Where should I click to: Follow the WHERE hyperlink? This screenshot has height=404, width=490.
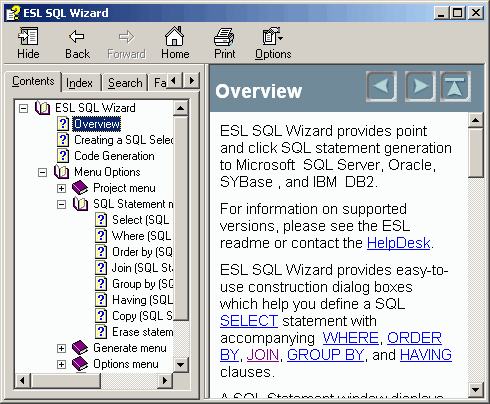350,338
